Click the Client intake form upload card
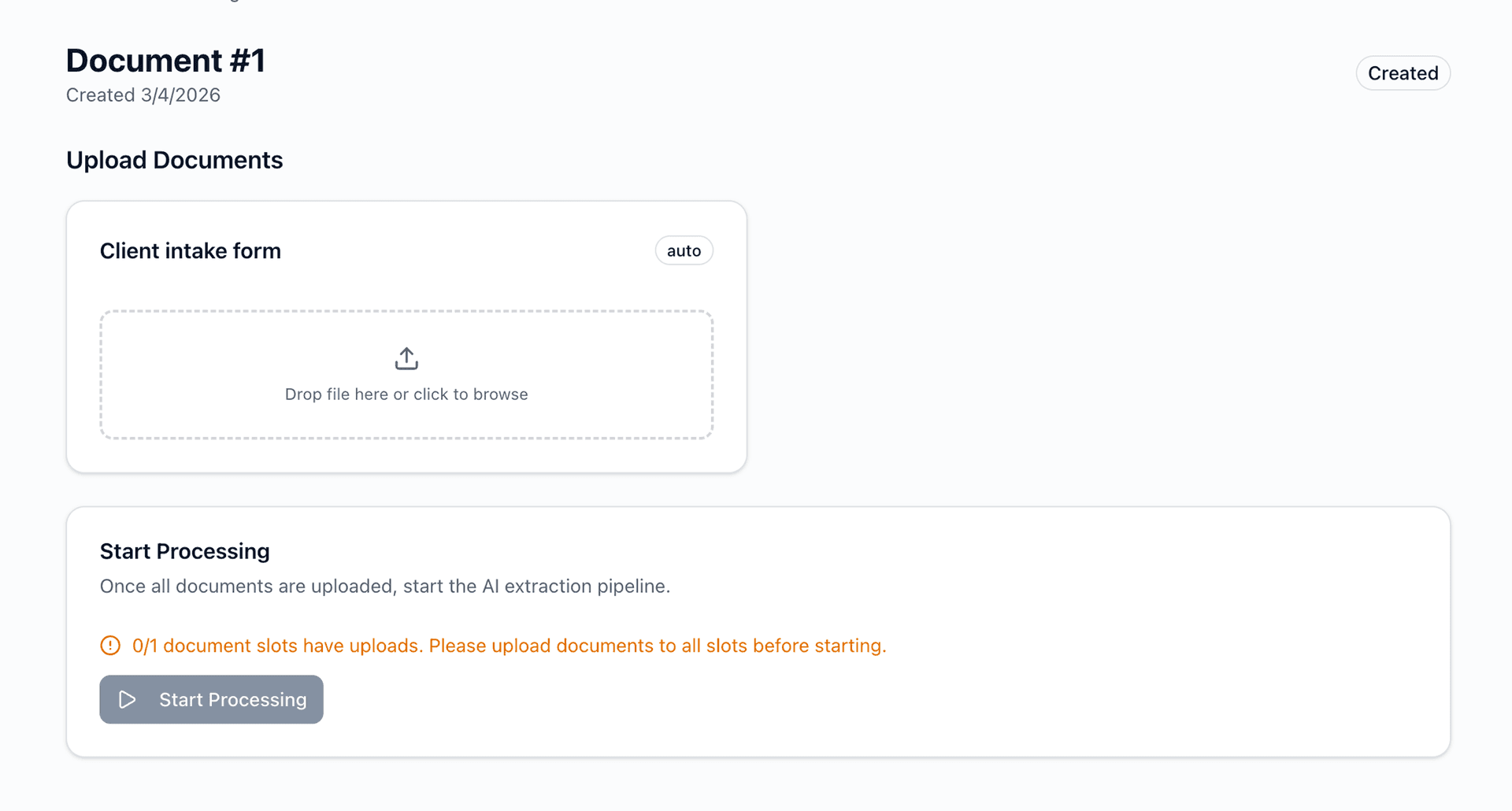Screen dimensions: 1512x811 coord(406,335)
